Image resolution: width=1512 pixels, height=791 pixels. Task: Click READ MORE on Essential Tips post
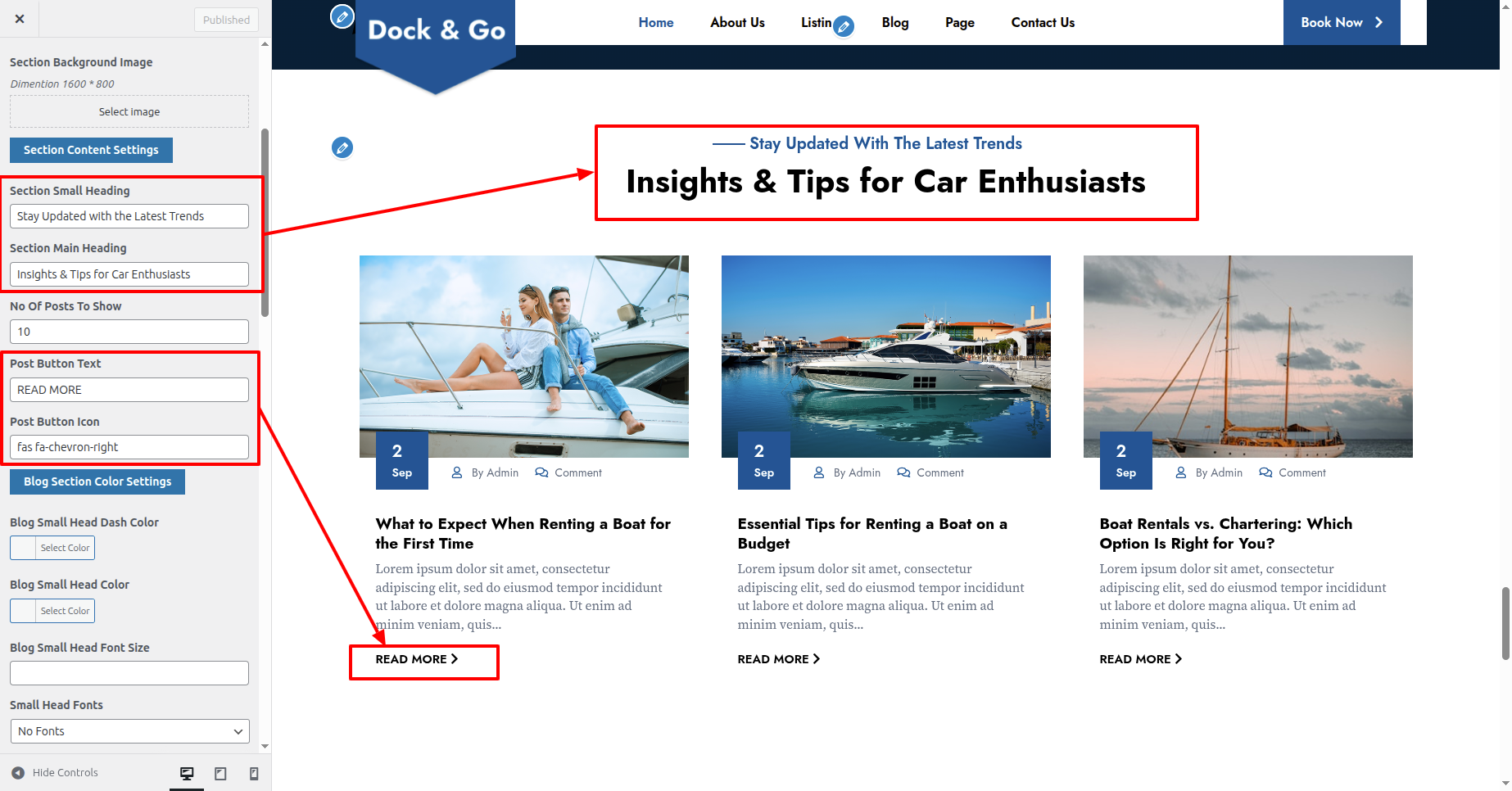pyautogui.click(x=778, y=659)
